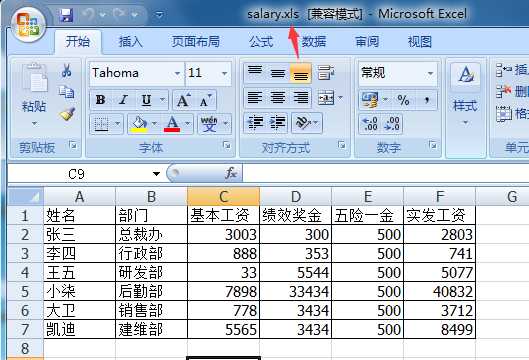This screenshot has height=360, width=529.
Task: Decrease indent in alignment group
Action: (x=255, y=123)
